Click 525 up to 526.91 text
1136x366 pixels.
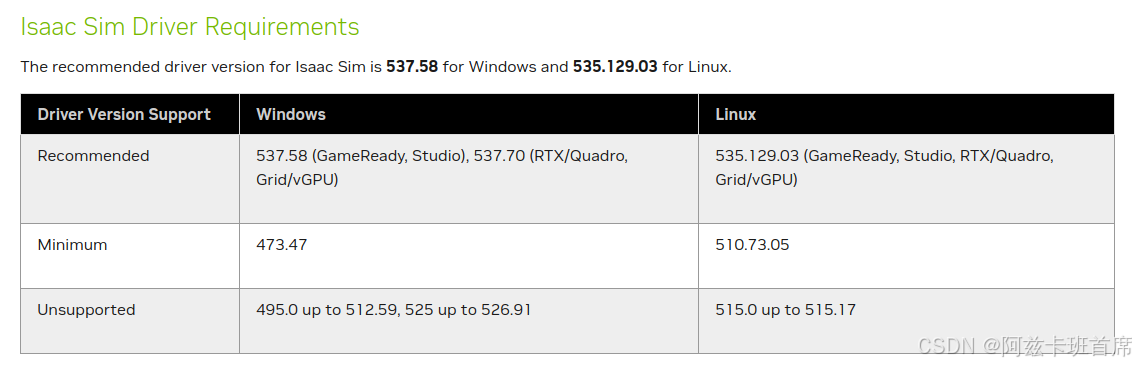point(468,309)
